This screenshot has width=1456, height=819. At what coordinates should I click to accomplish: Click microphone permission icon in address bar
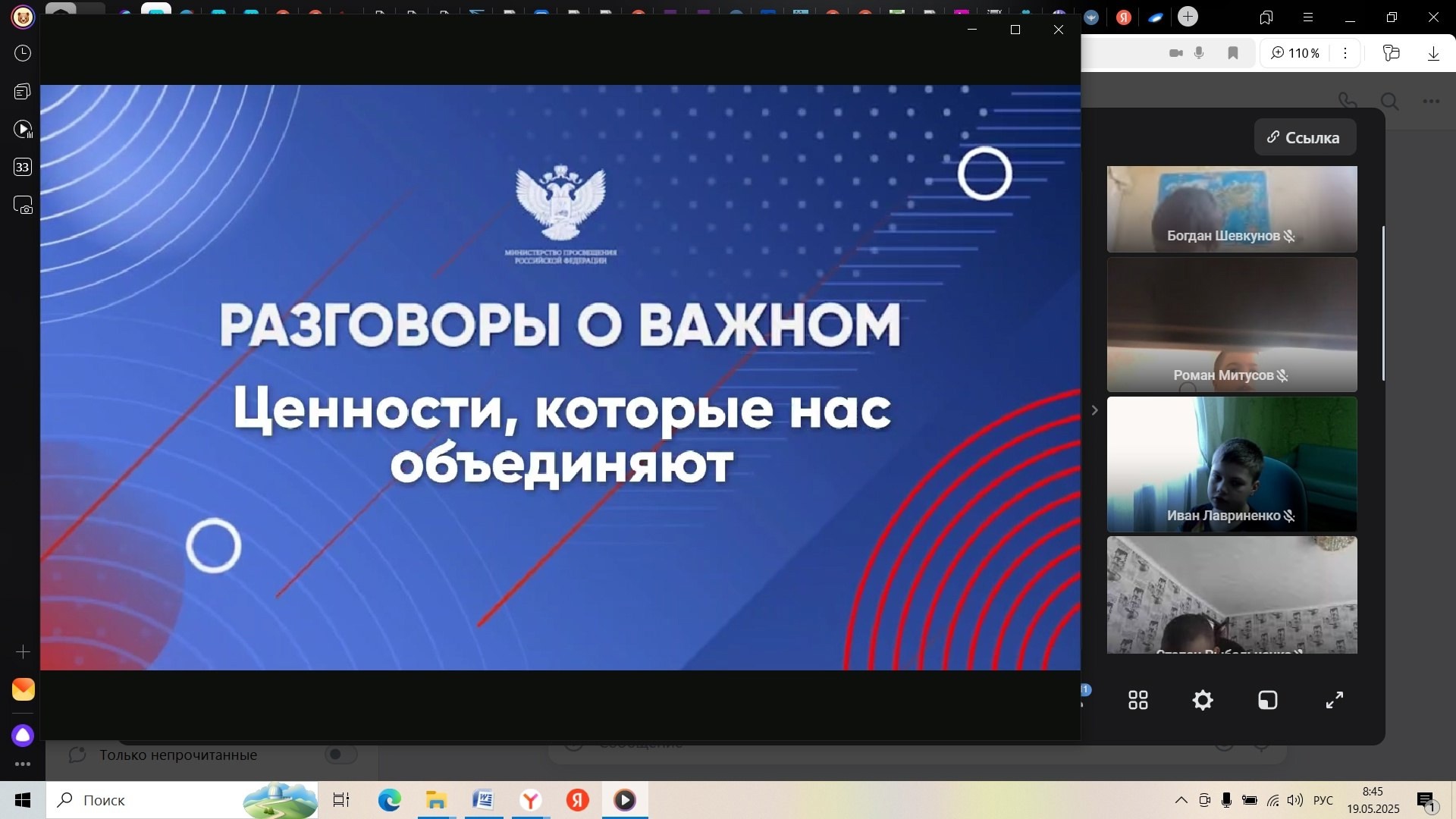tap(1200, 53)
